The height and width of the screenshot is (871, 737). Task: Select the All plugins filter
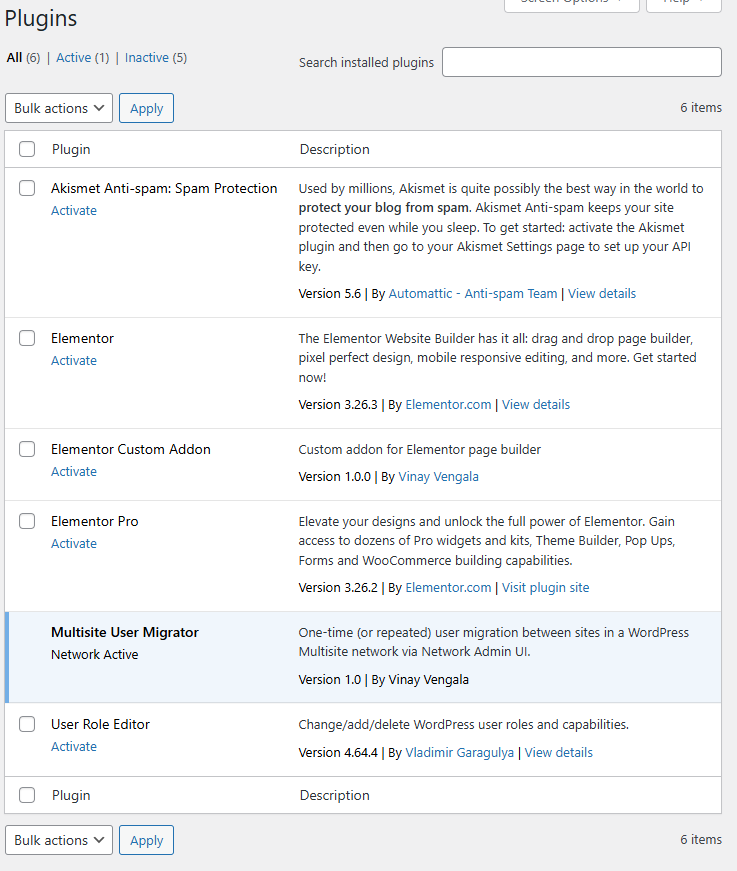pyautogui.click(x=14, y=58)
